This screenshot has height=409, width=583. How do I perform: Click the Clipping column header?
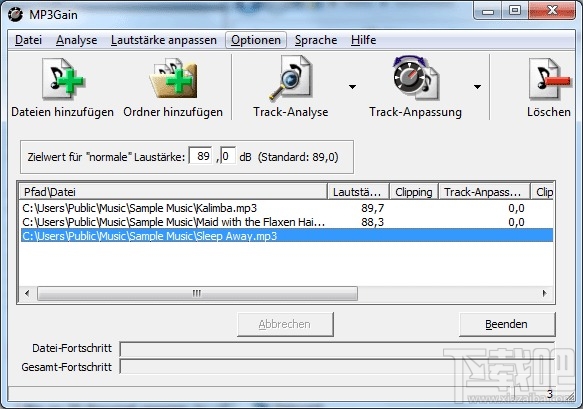[414, 192]
